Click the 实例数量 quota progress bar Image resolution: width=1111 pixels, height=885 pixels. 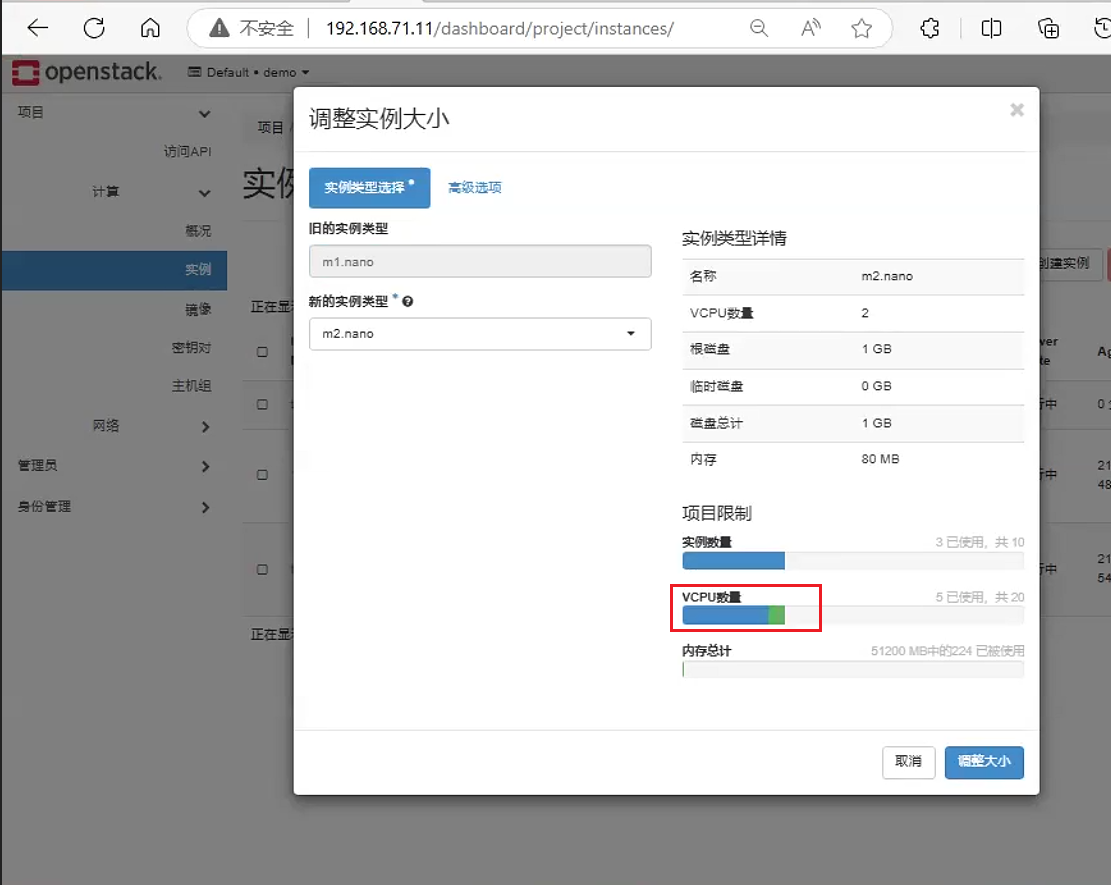[853, 561]
